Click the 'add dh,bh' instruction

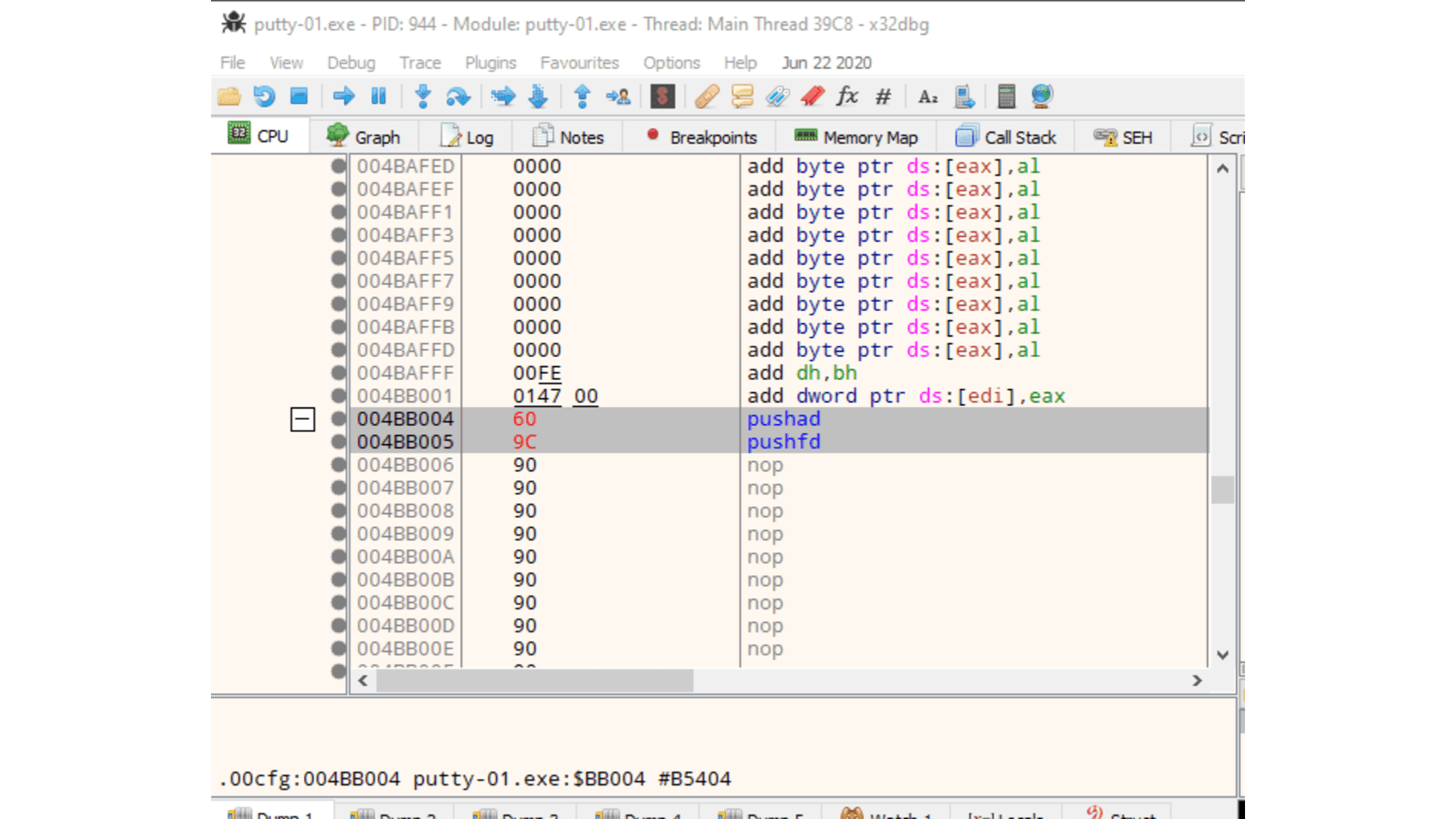click(802, 373)
